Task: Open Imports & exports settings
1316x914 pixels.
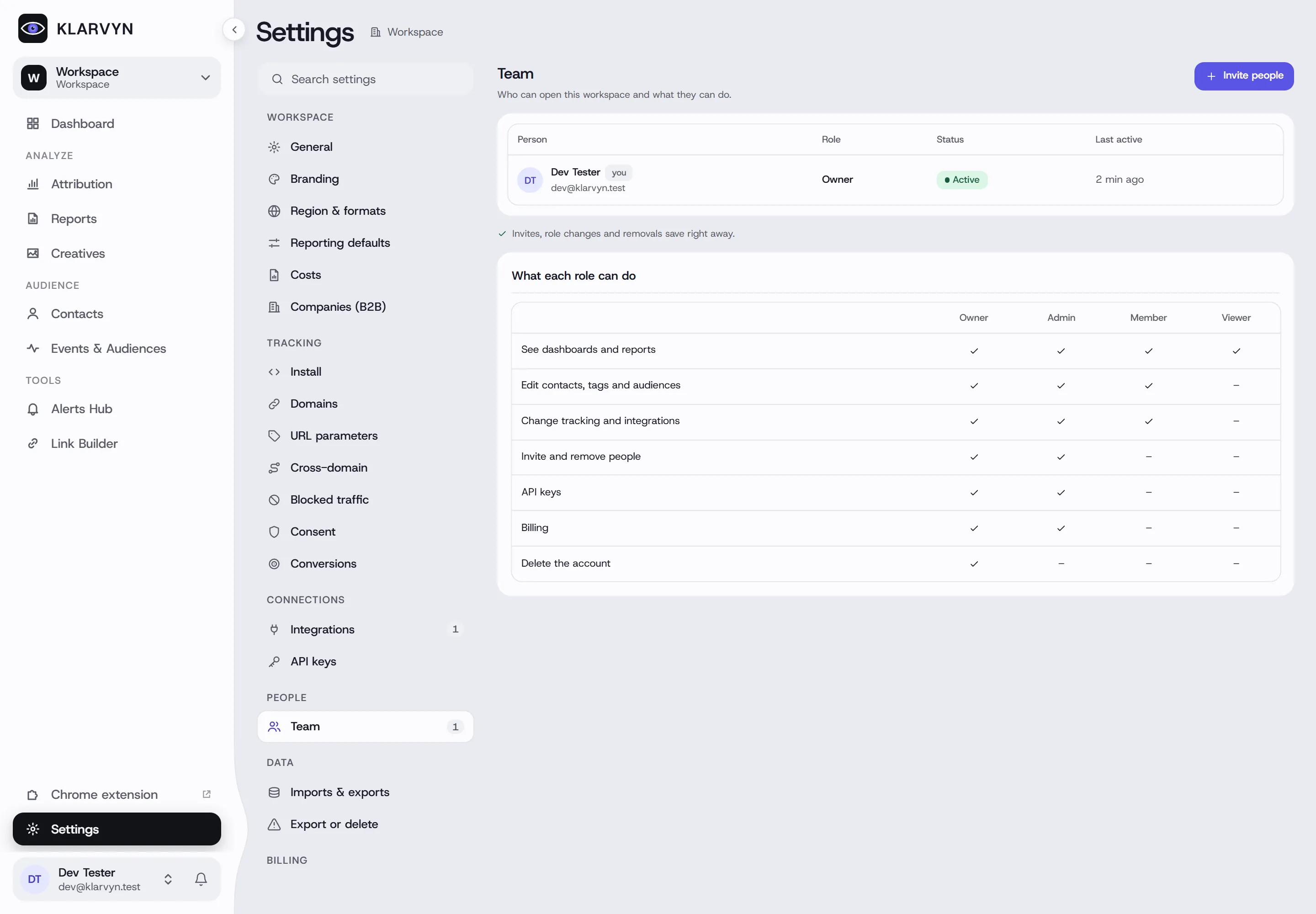Action: click(366, 792)
